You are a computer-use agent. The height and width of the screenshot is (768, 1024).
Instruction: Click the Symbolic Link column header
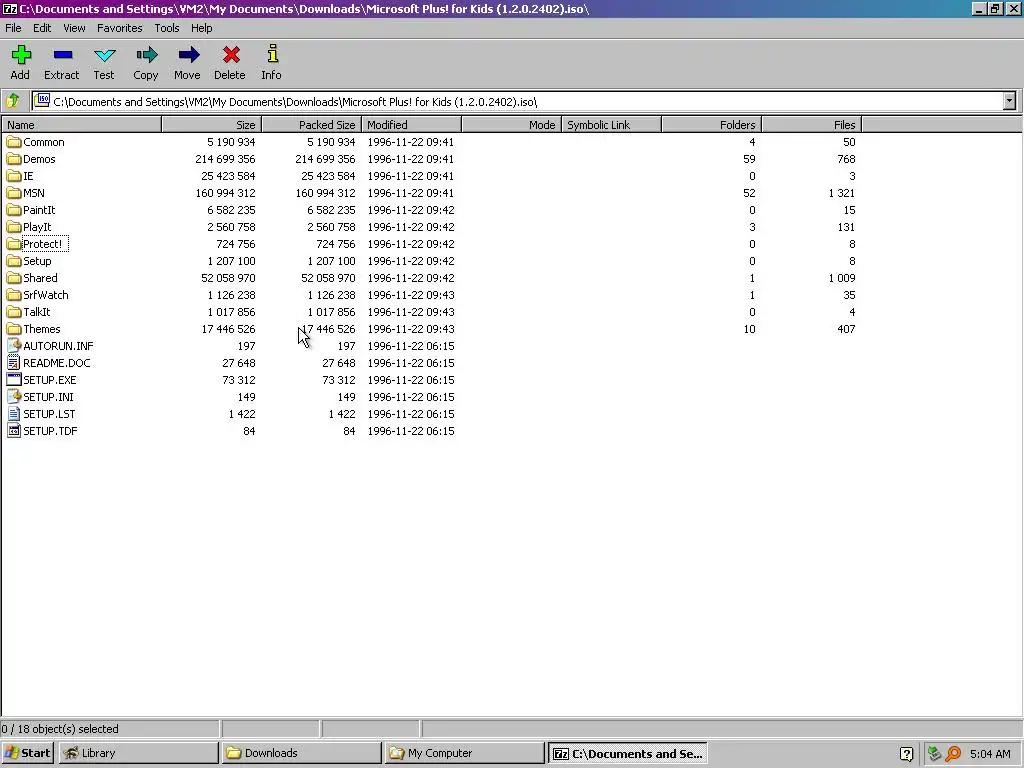(611, 125)
